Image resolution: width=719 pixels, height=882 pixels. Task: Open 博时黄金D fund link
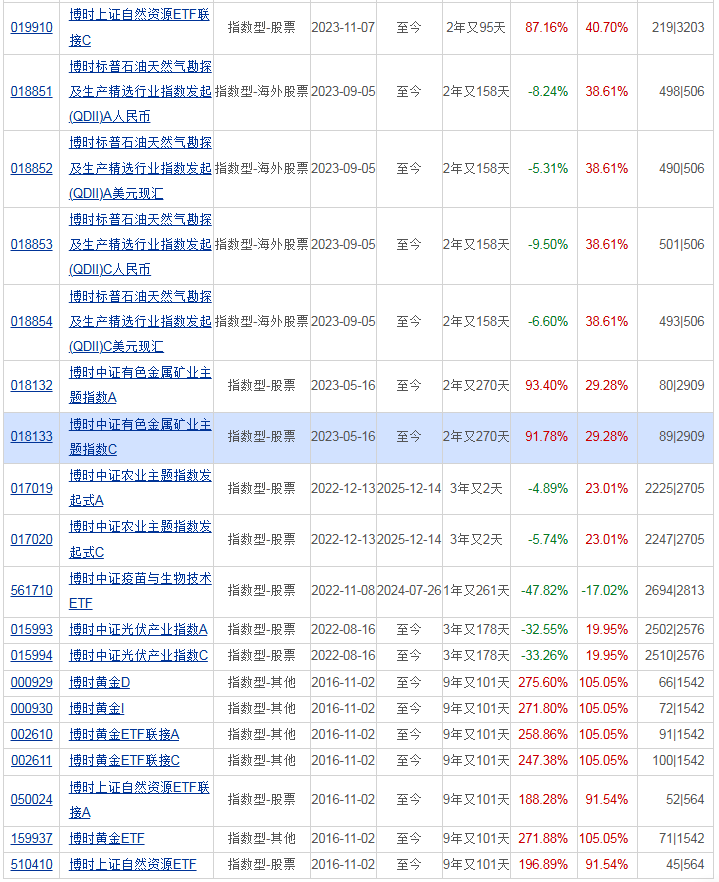(100, 683)
